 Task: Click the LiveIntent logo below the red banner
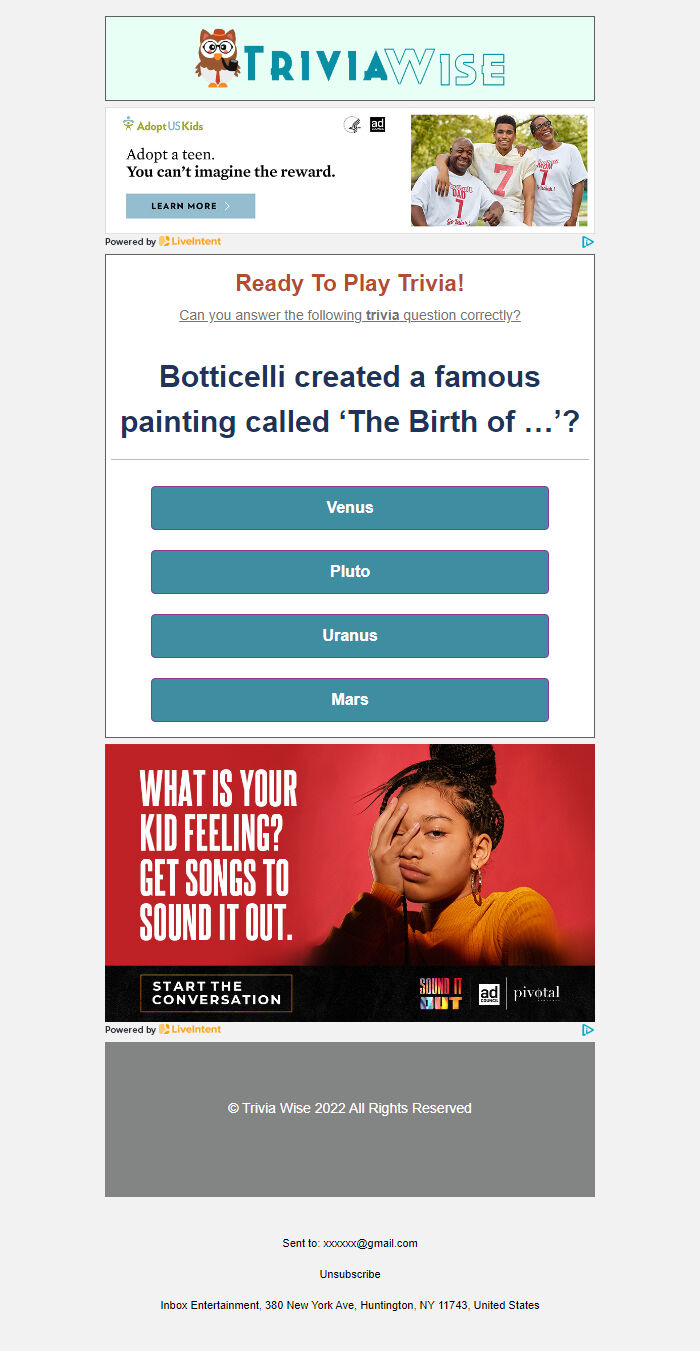point(190,1030)
